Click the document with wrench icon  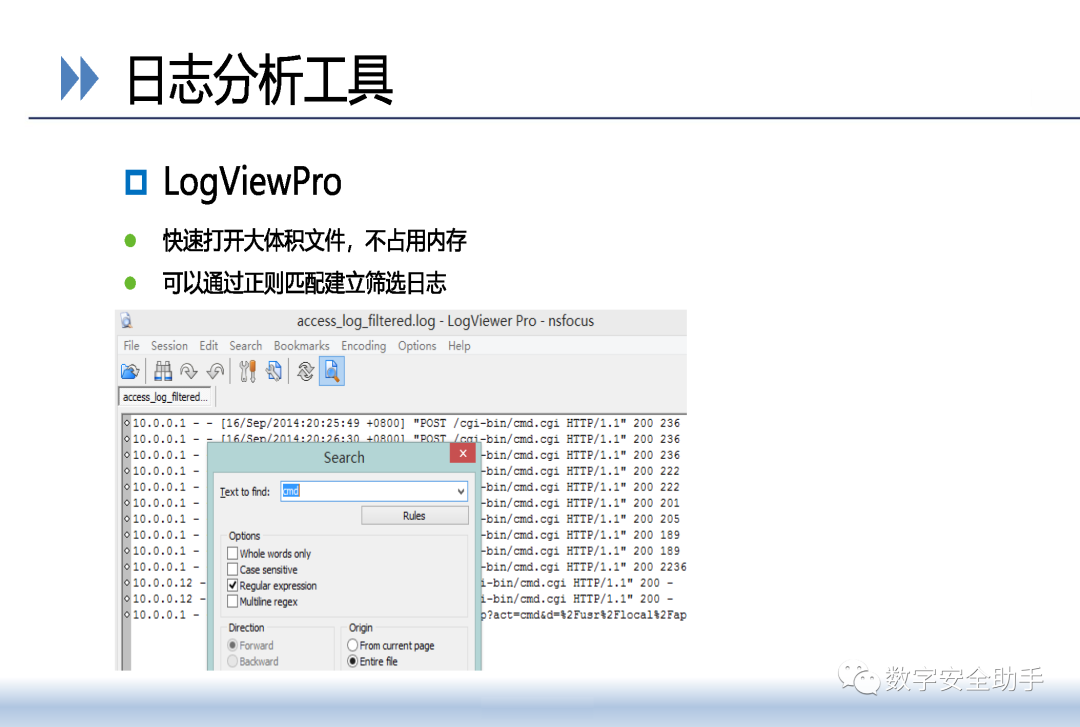point(274,371)
